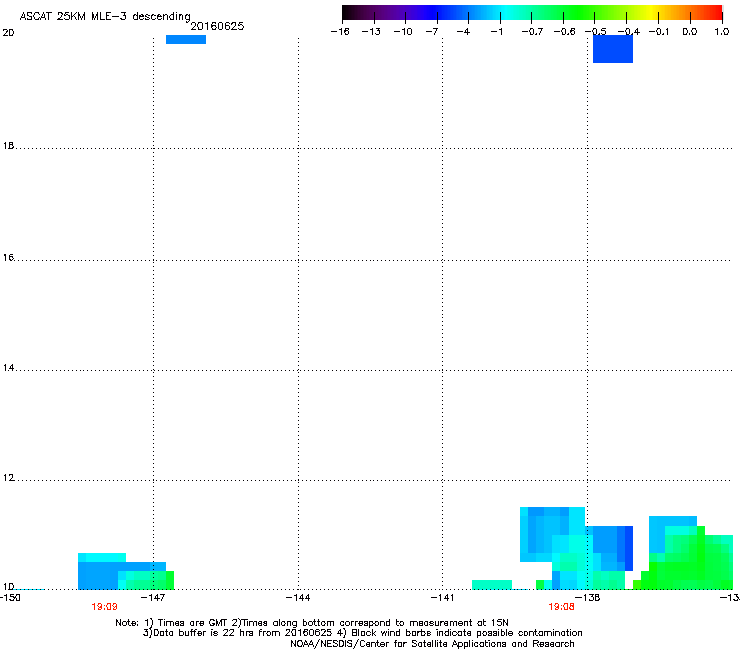Click the colorbar label 1.0

coord(722,32)
